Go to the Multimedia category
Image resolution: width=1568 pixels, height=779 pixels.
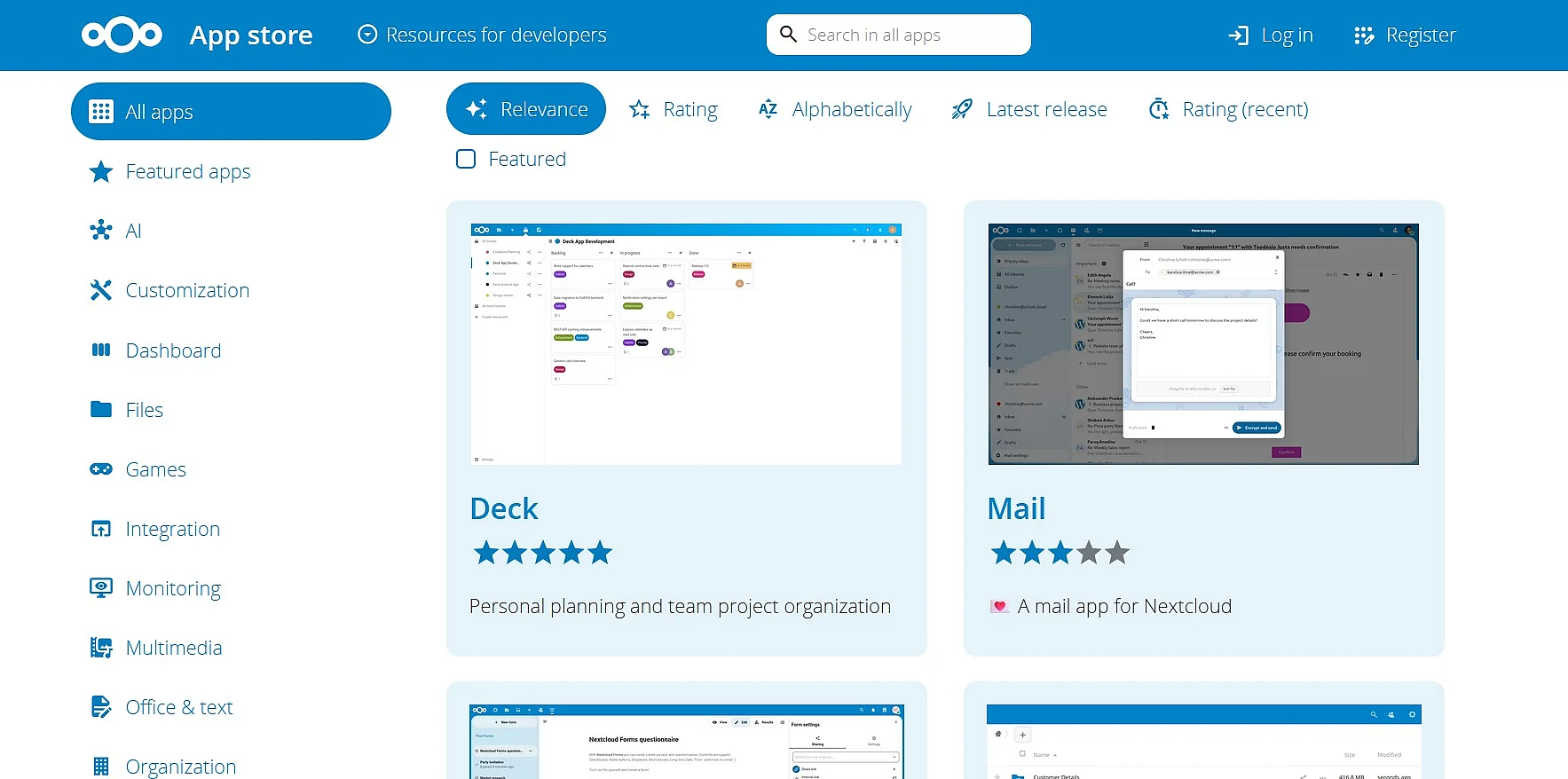coord(174,648)
